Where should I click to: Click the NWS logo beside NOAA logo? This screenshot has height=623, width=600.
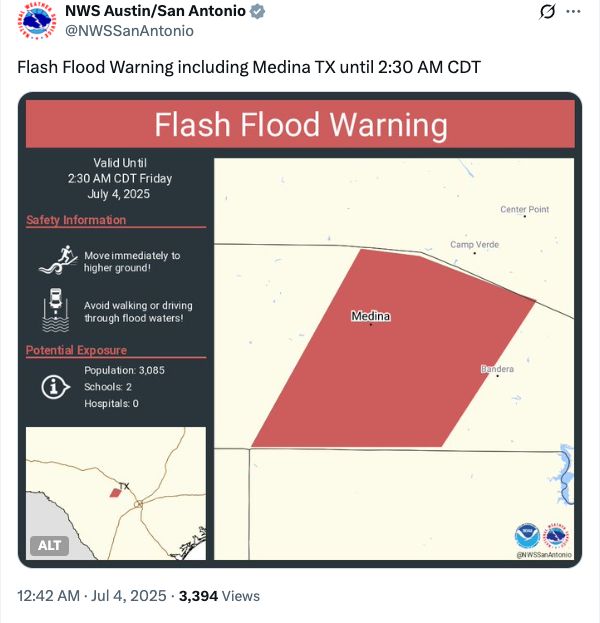[557, 536]
